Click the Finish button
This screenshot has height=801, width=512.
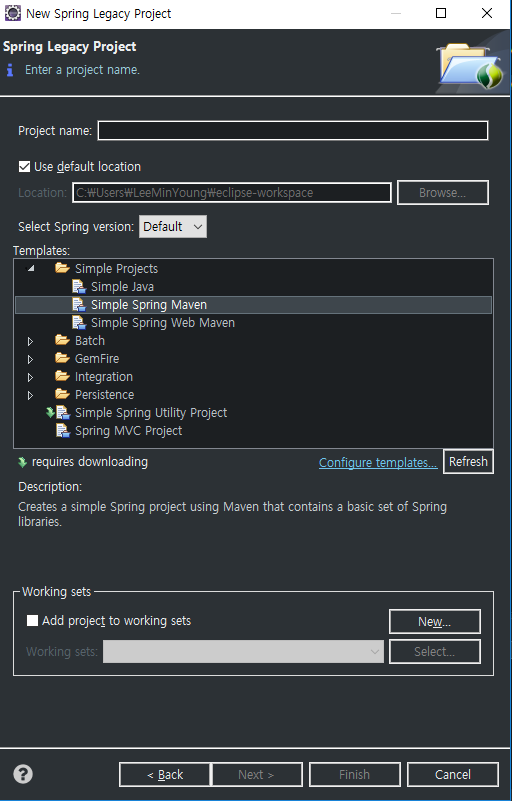click(x=355, y=774)
